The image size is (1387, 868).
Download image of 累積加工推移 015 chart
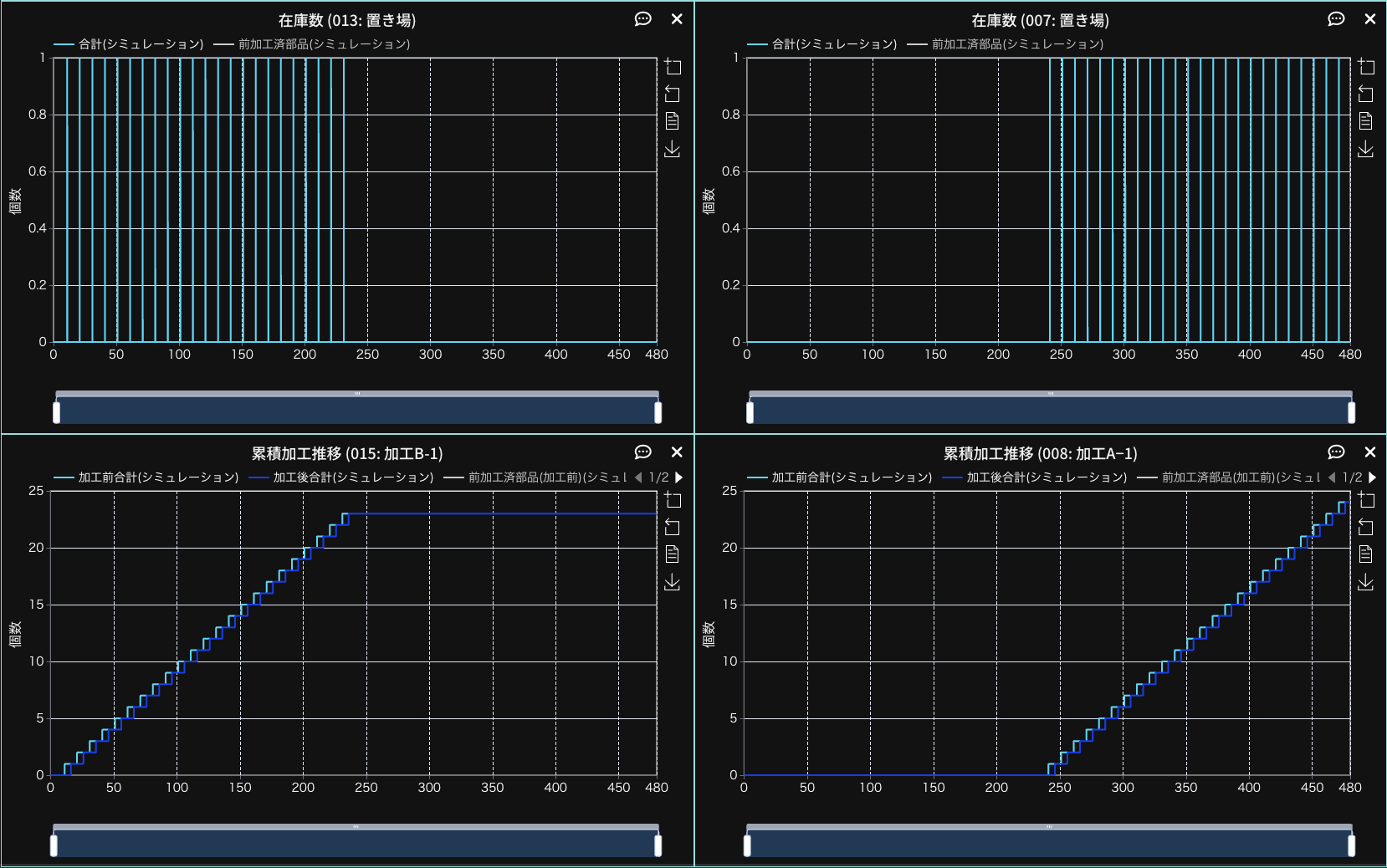pos(673,582)
